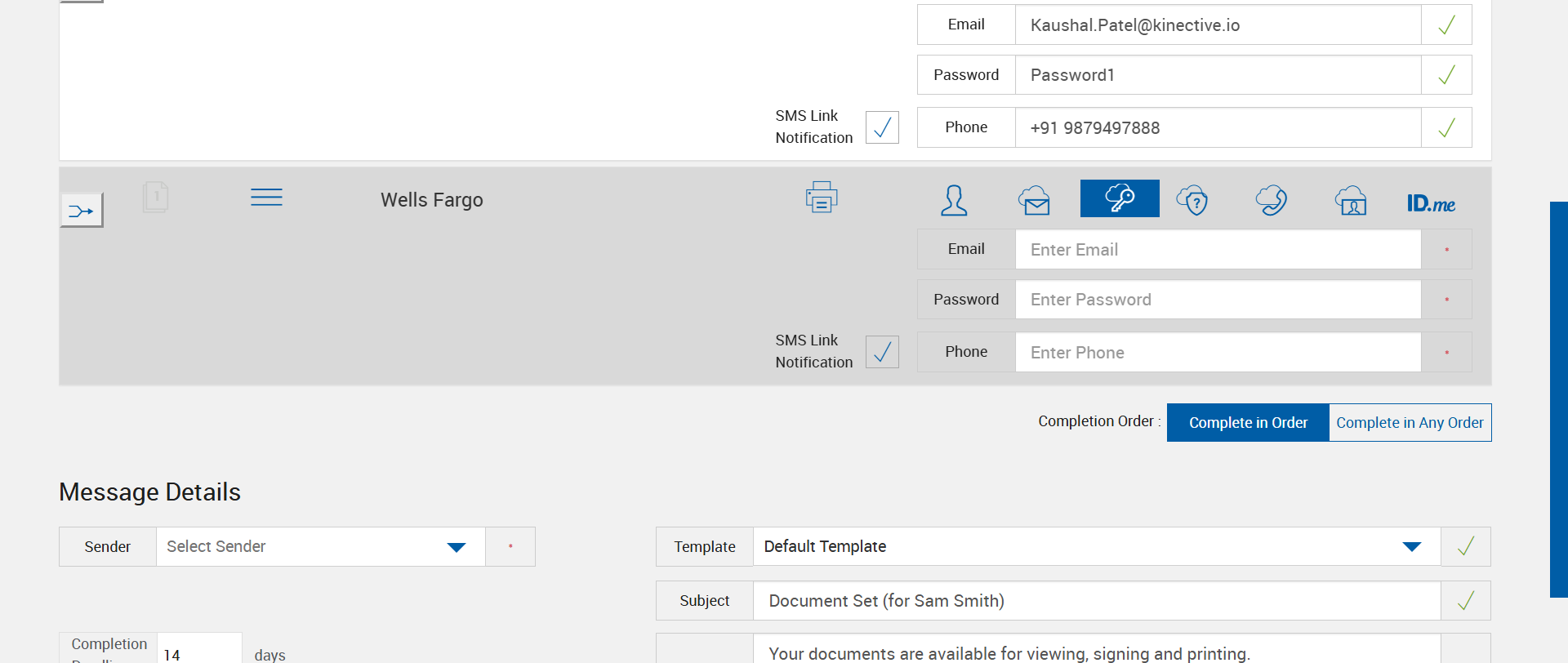Select the cloud shield question authentication icon
The image size is (1568, 663).
[x=1192, y=200]
